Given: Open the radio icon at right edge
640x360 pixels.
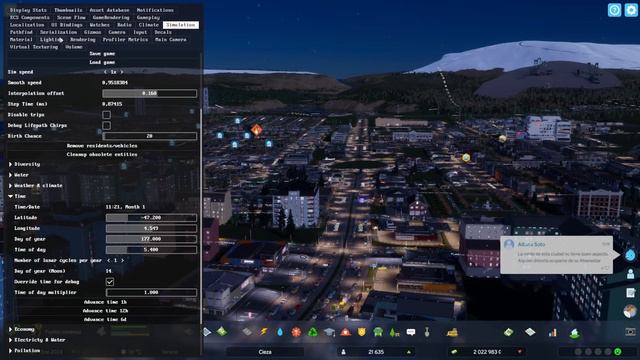Looking at the screenshot, I should tap(630, 311).
